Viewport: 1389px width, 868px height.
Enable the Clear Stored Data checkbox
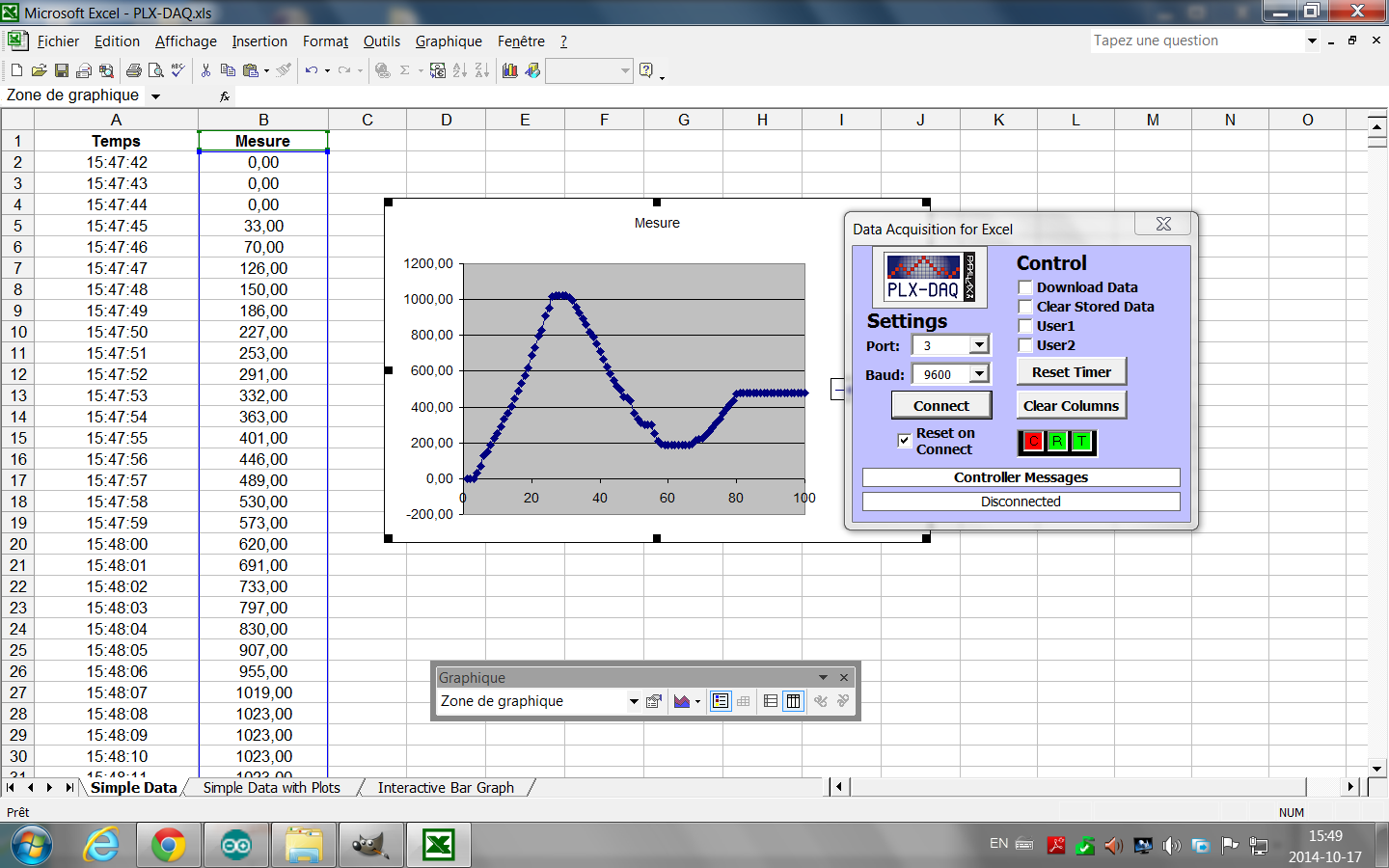tap(1025, 307)
